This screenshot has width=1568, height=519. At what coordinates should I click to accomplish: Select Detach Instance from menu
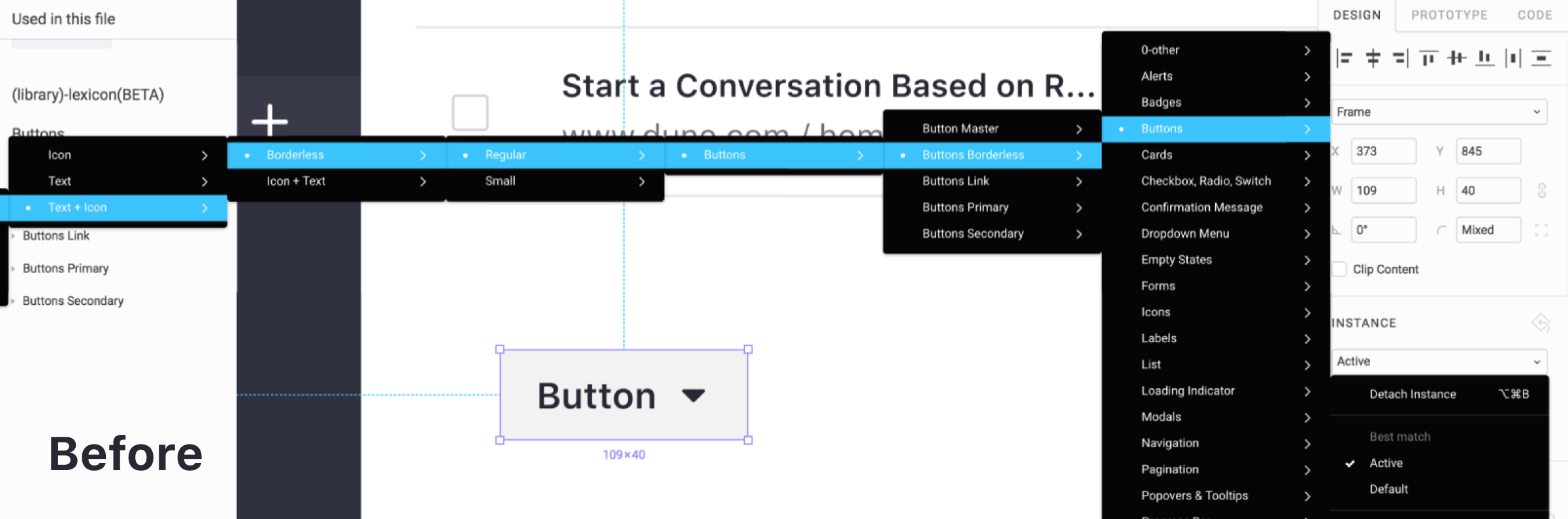point(1413,394)
